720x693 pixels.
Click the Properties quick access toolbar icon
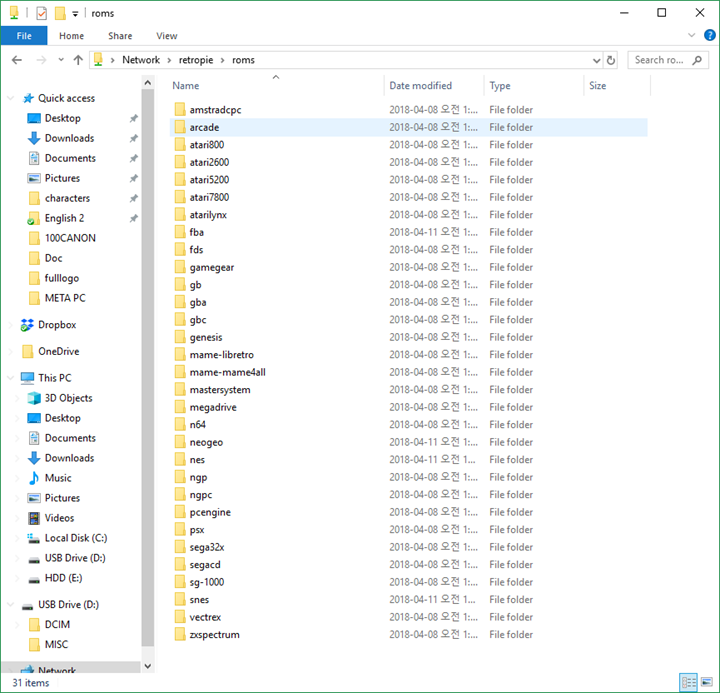[x=41, y=13]
